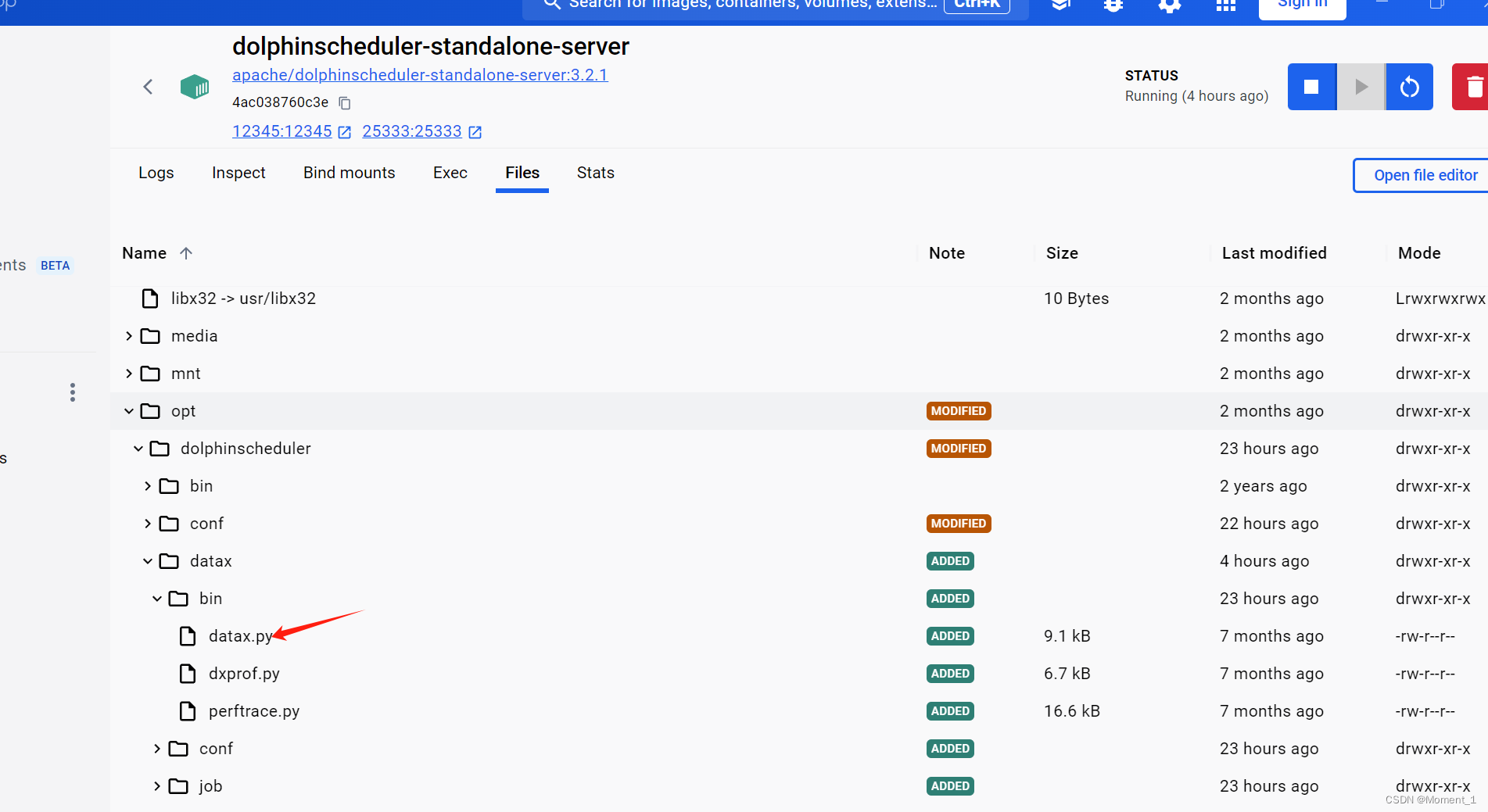This screenshot has height=812, width=1488.
Task: Switch to the Logs tab
Action: (156, 173)
